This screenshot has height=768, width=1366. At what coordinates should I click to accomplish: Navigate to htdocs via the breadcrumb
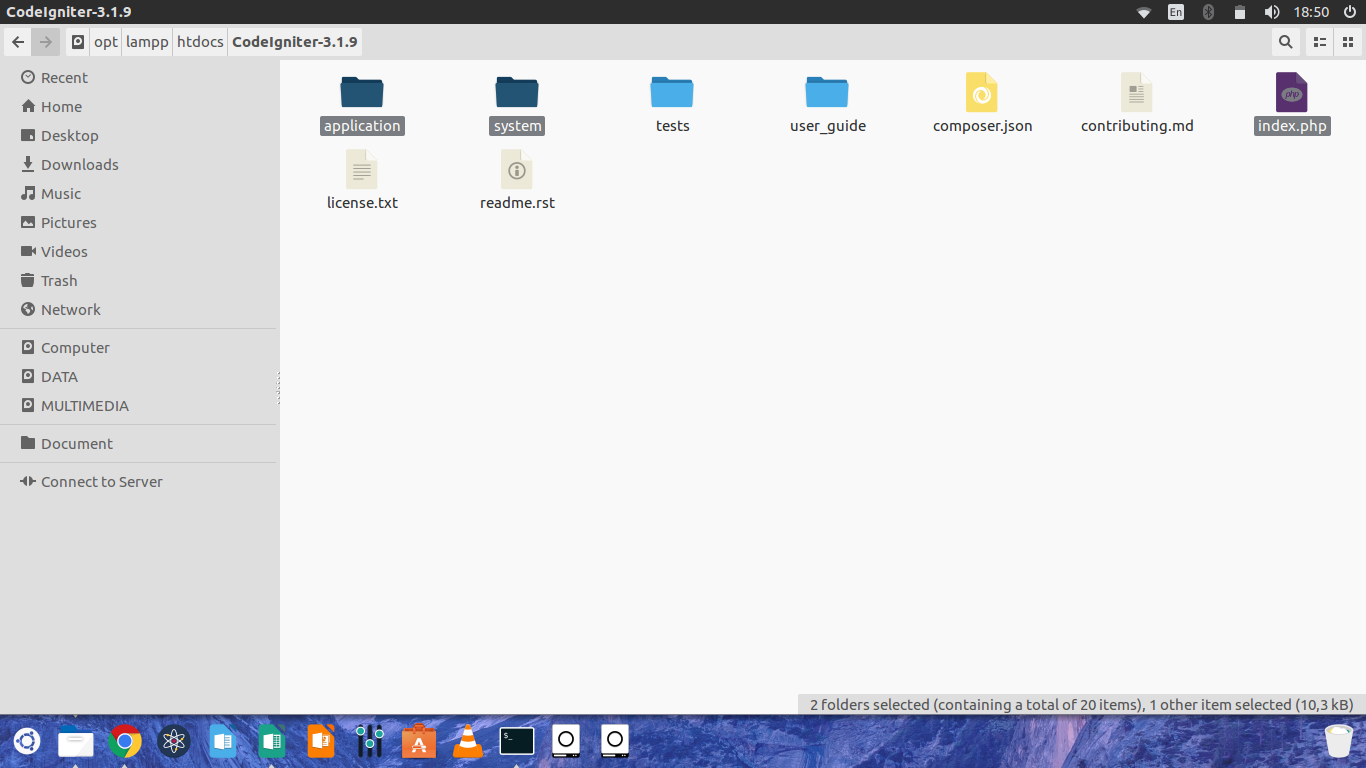click(x=199, y=41)
